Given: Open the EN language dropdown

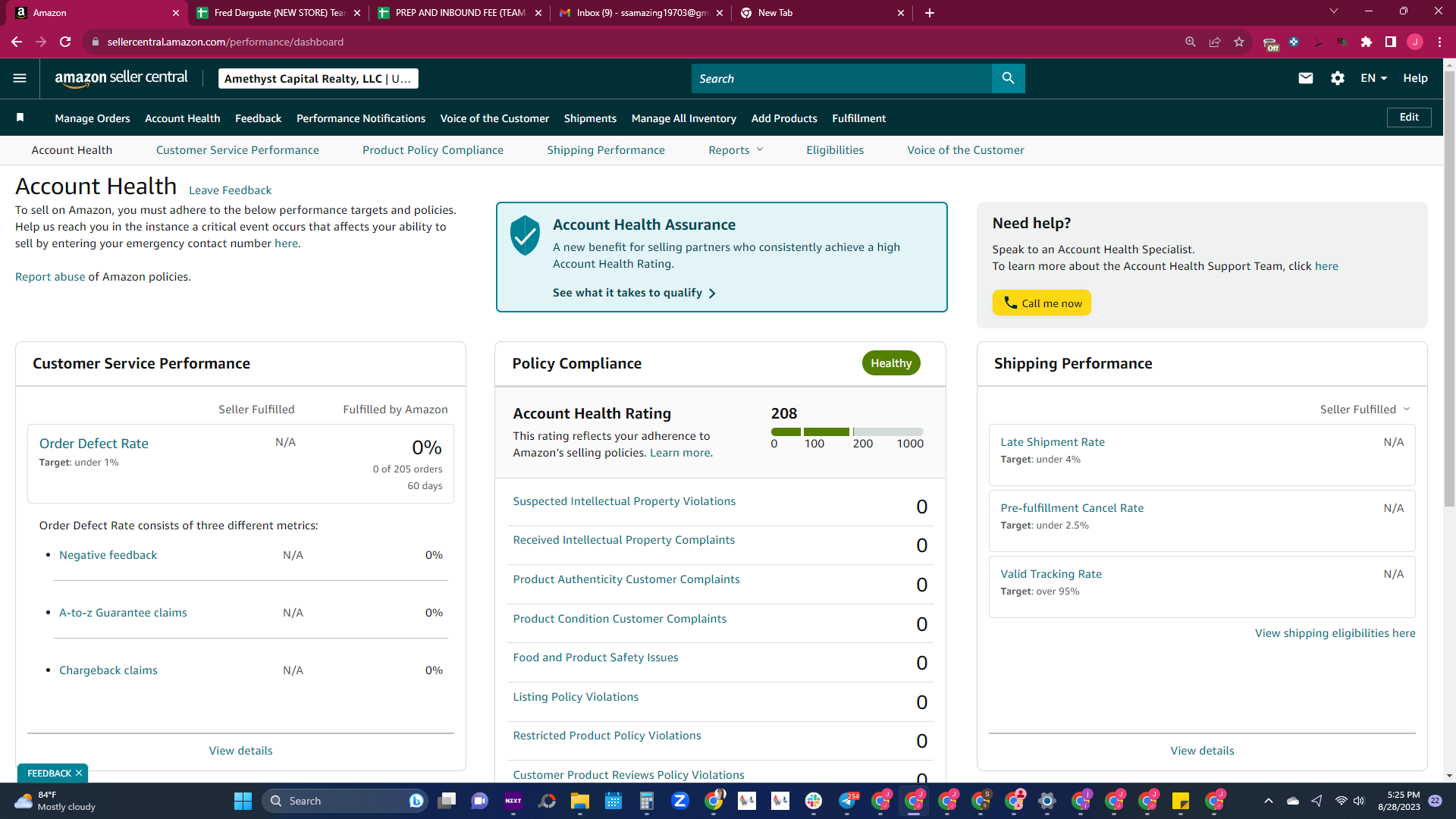Looking at the screenshot, I should pyautogui.click(x=1373, y=78).
